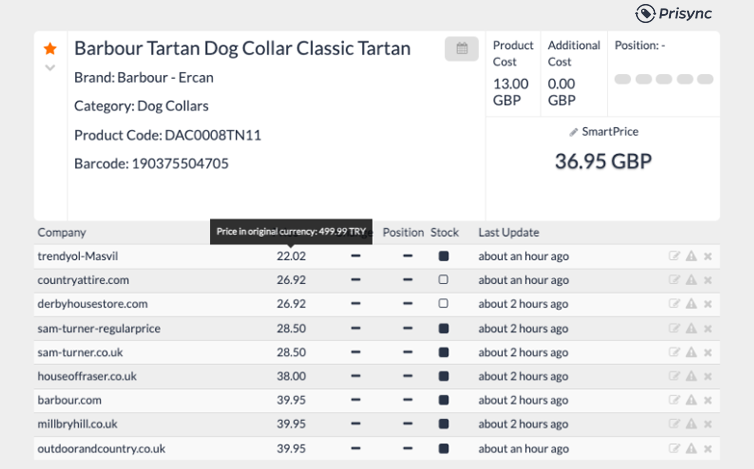
Task: Delete the derbyhousestore.com competitor row
Action: click(x=708, y=304)
